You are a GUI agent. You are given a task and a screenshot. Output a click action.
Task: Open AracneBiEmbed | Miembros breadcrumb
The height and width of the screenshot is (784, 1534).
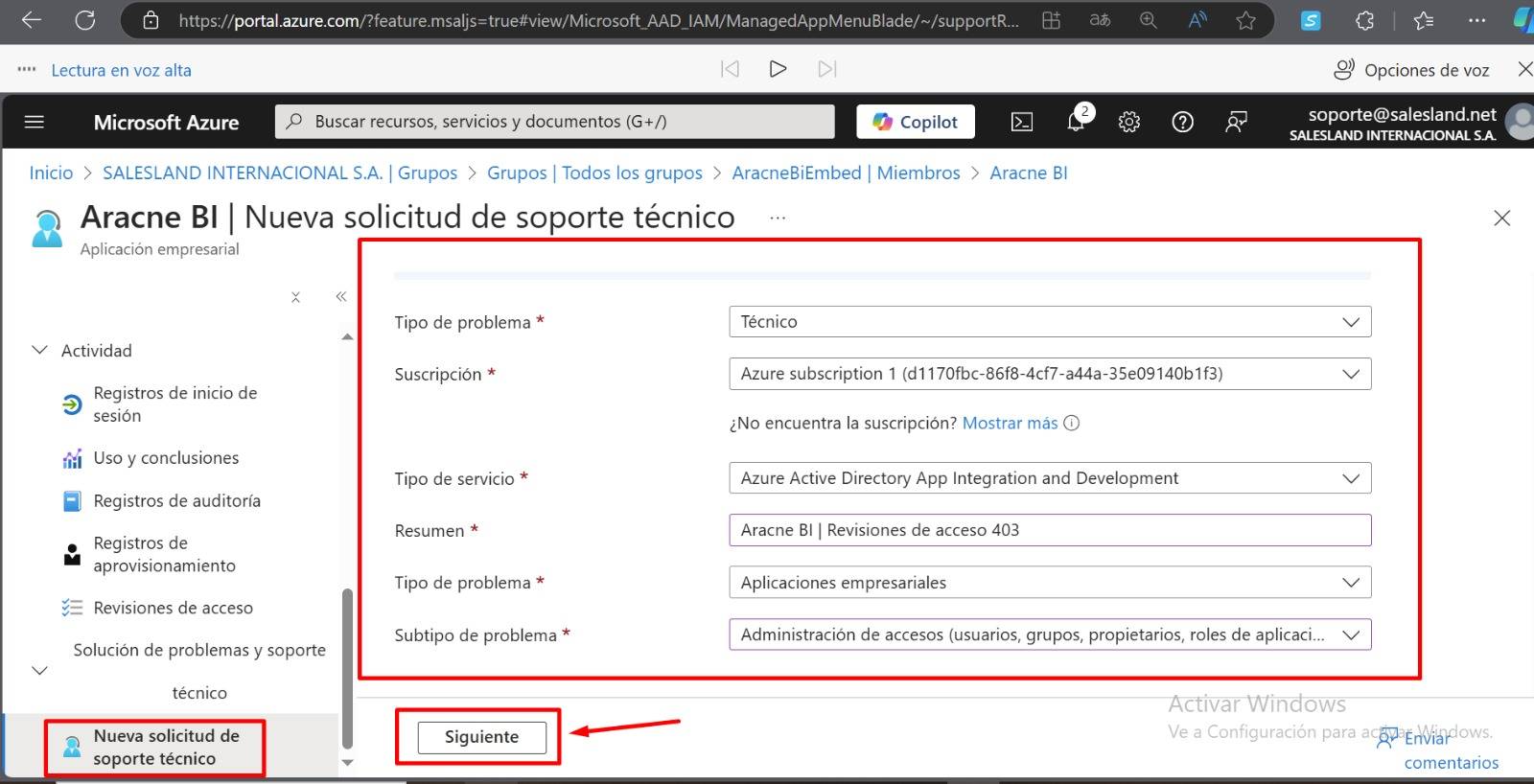[846, 173]
